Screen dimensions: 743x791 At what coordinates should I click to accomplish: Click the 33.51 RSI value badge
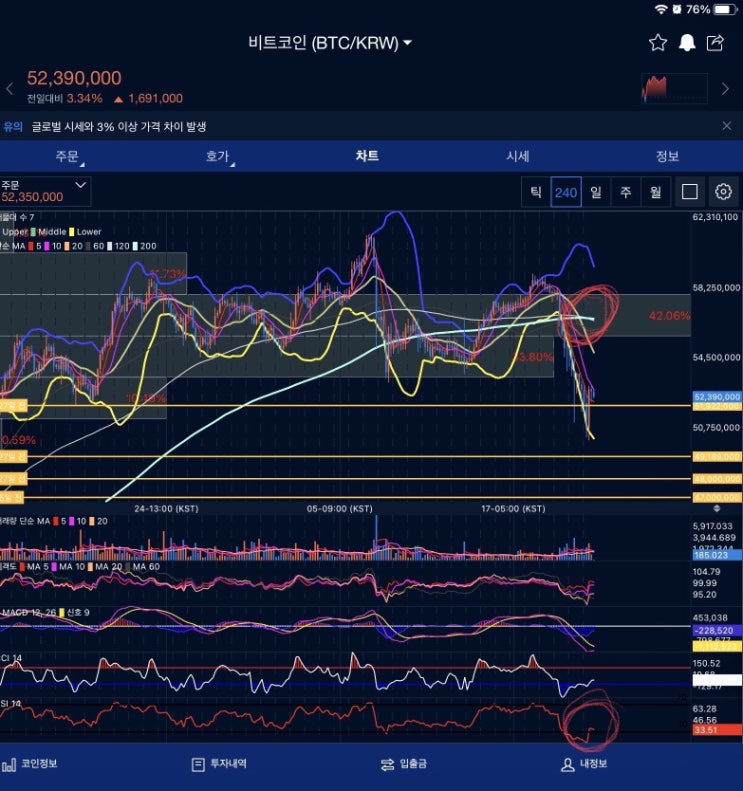pyautogui.click(x=717, y=730)
